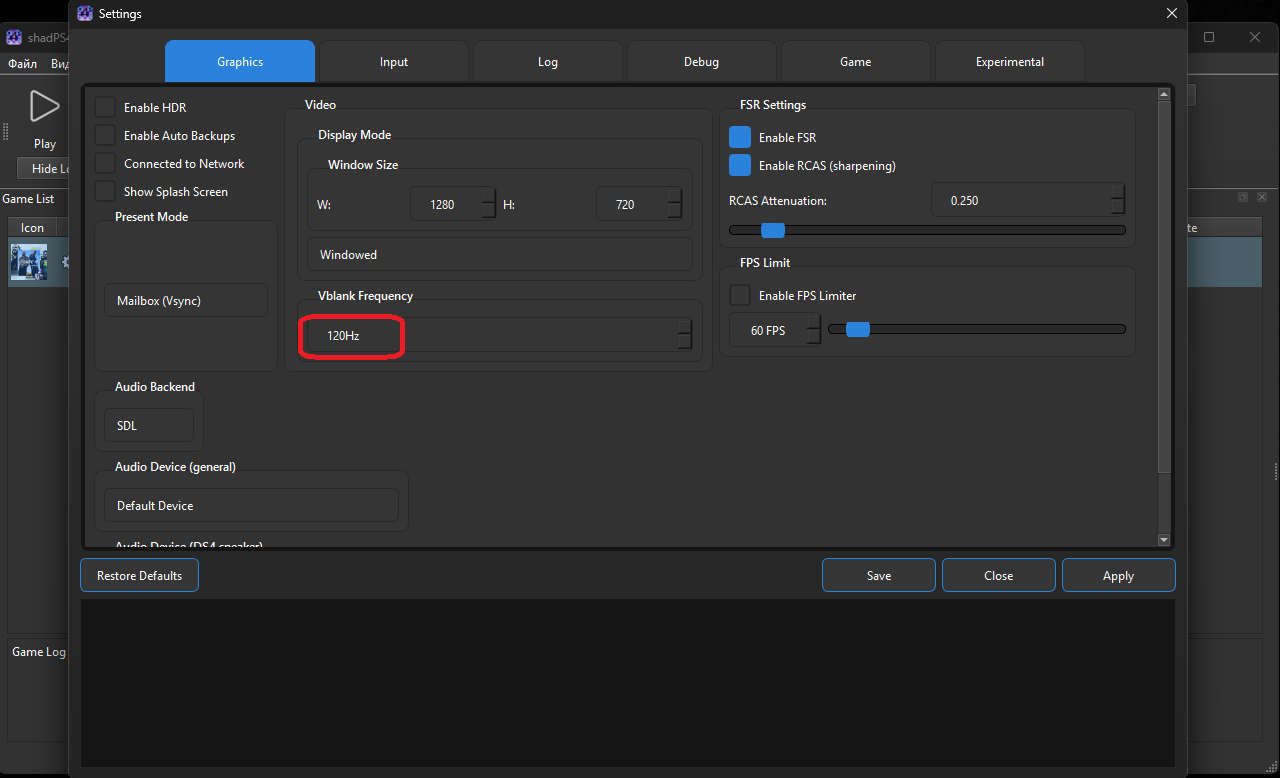Open the Windowed display mode dropdown
This screenshot has width=1280, height=778.
click(x=500, y=254)
